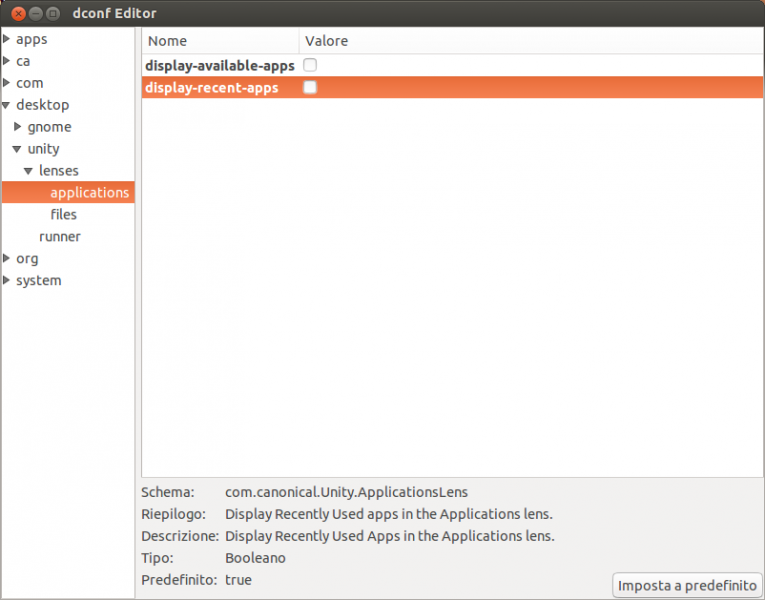Click the Descrizione description text

390,536
